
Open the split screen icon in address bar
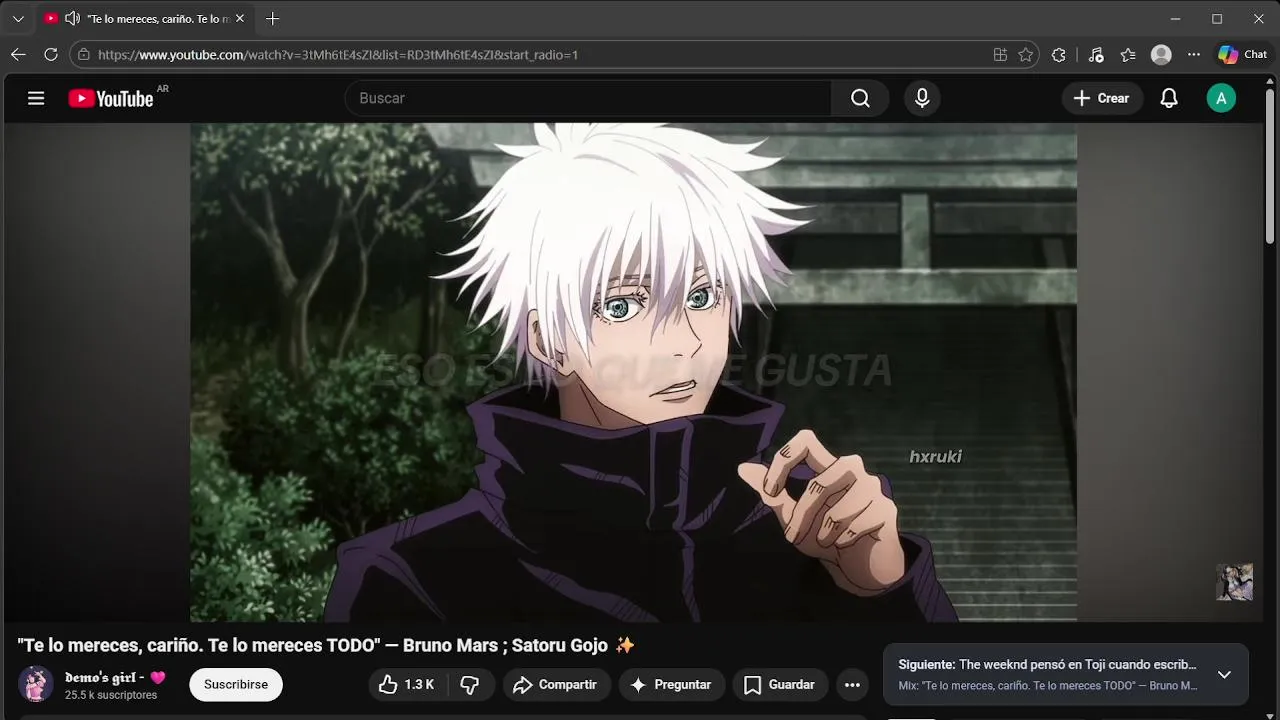[1000, 55]
